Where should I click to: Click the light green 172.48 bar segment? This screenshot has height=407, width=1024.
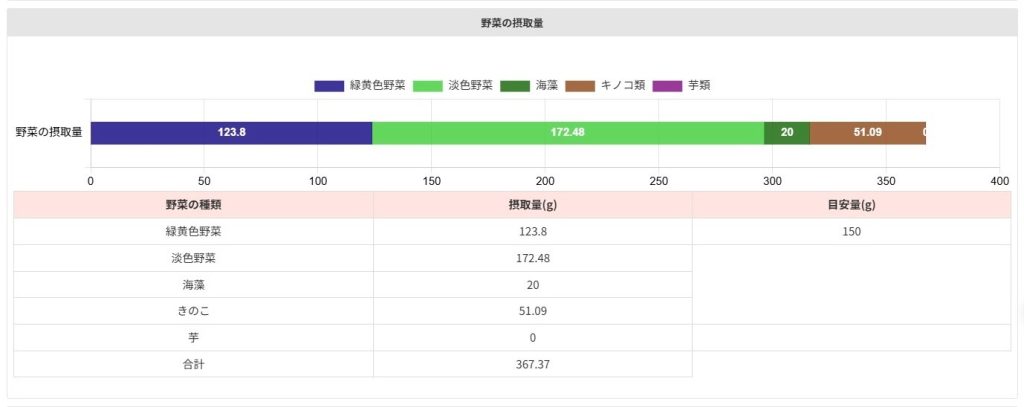click(567, 132)
